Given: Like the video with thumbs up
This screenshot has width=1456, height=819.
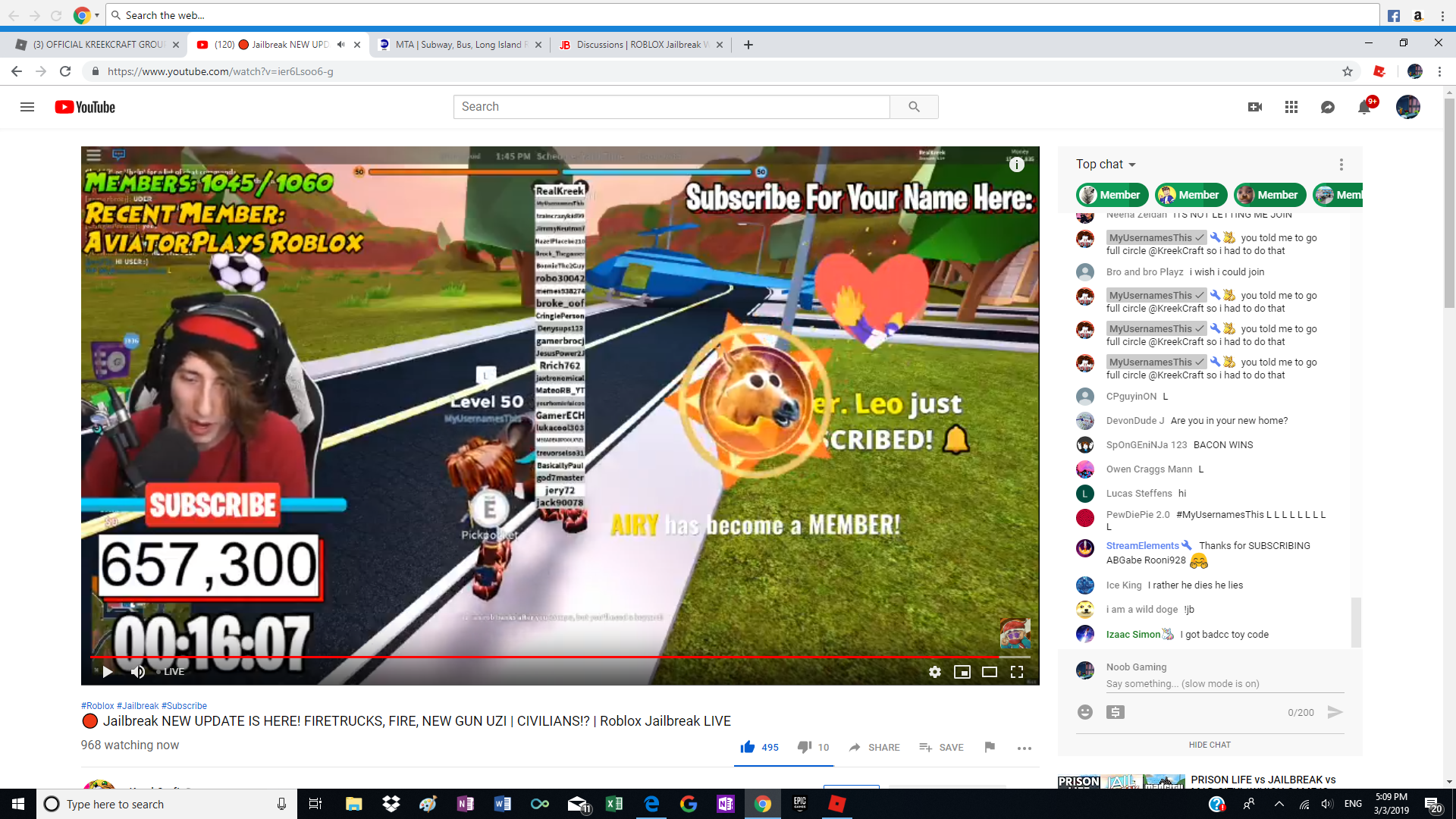Looking at the screenshot, I should (x=748, y=747).
